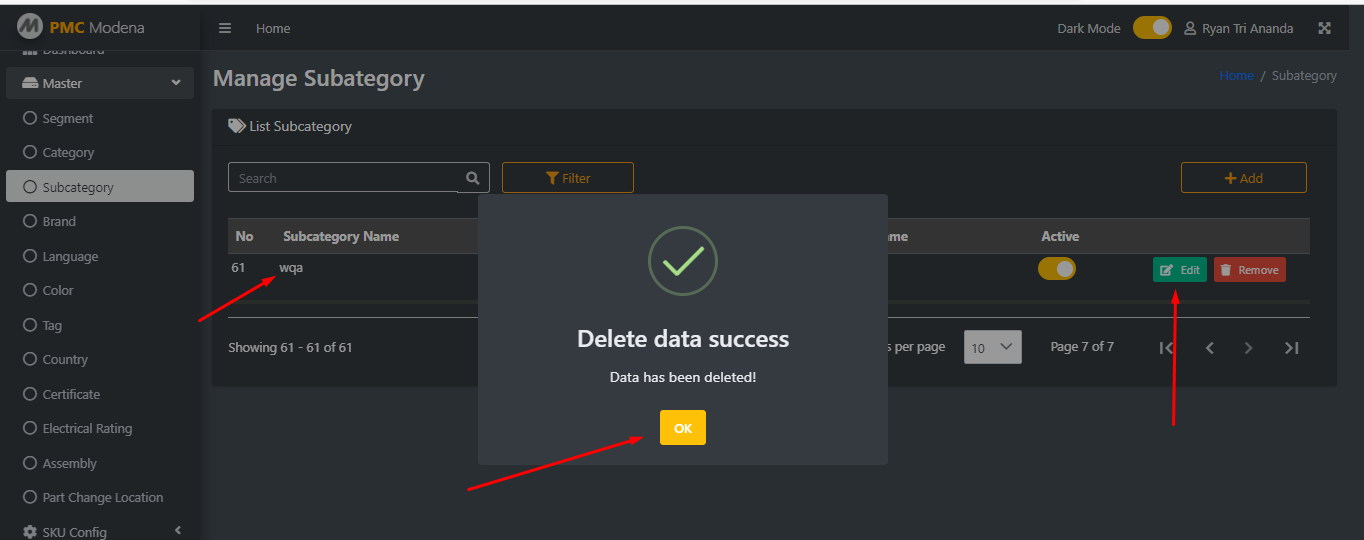The height and width of the screenshot is (540, 1364).
Task: Click the Remove button for wqa
Action: (1250, 270)
